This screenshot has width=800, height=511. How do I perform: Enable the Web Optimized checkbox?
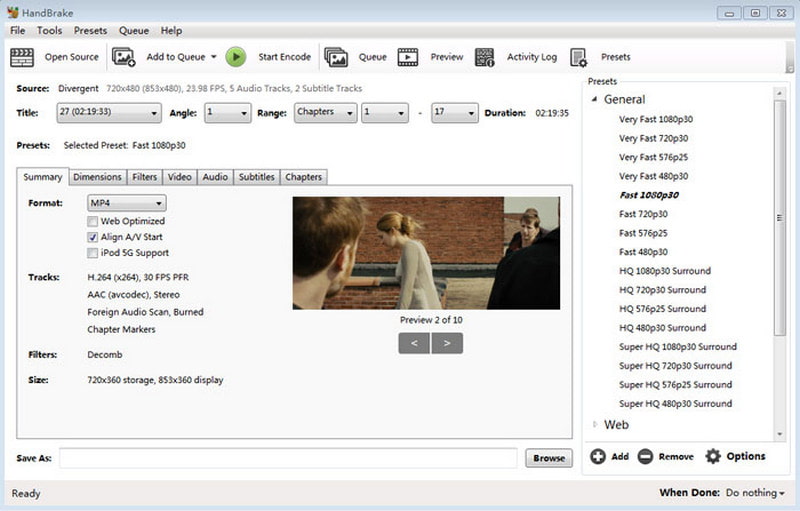point(93,221)
